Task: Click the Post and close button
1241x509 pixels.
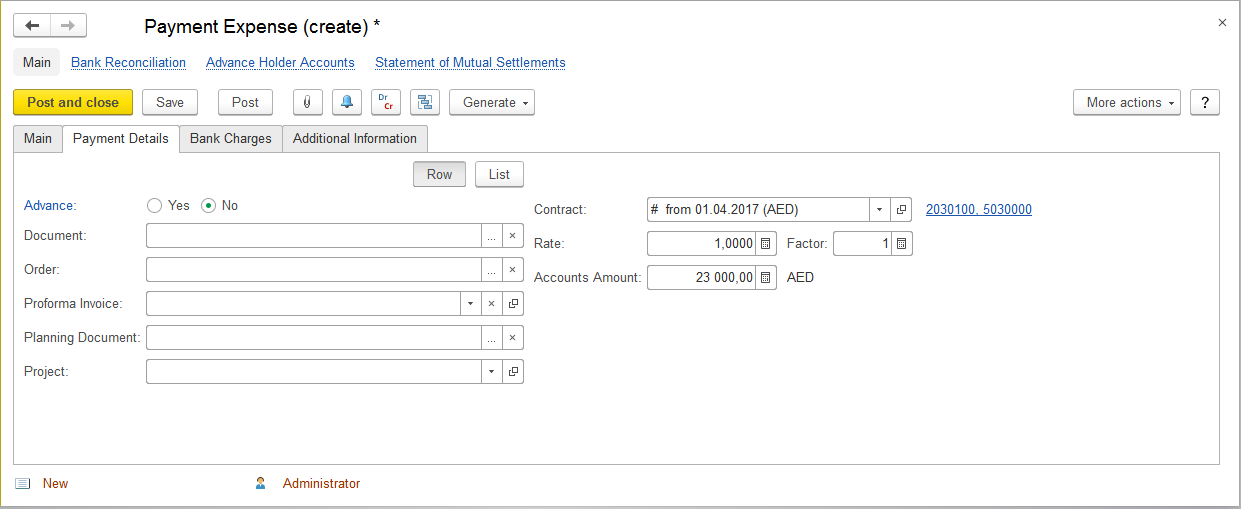Action: (73, 102)
